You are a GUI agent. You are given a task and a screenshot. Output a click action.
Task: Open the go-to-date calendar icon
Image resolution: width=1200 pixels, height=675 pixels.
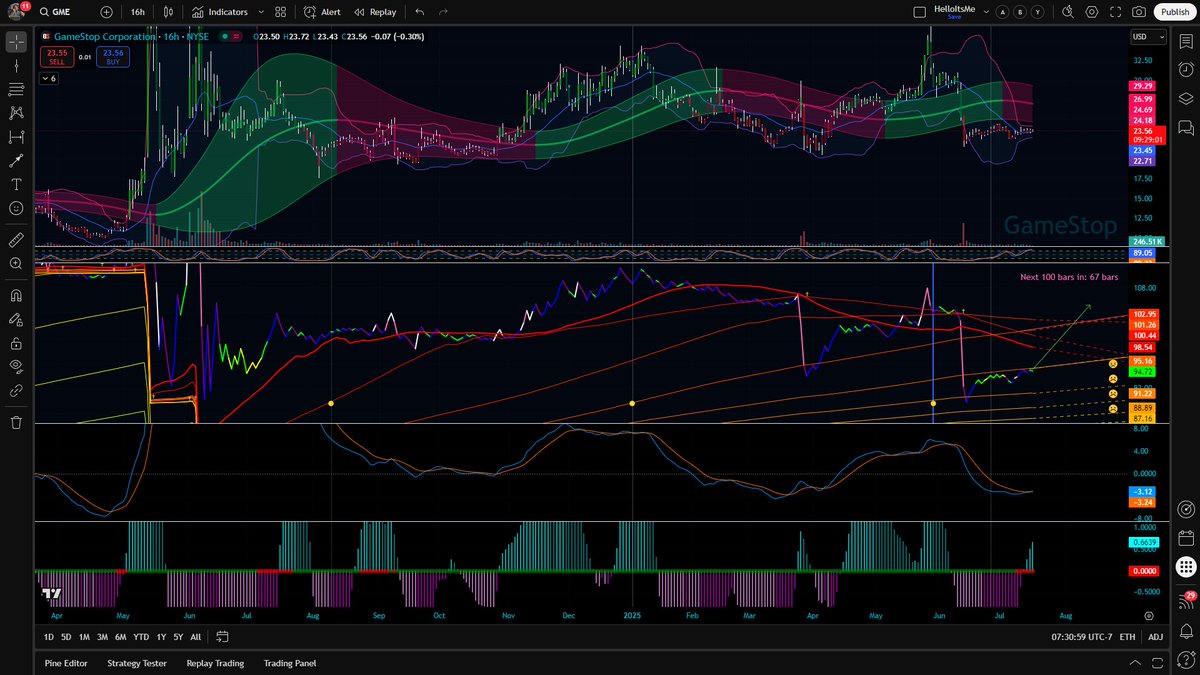(222, 637)
